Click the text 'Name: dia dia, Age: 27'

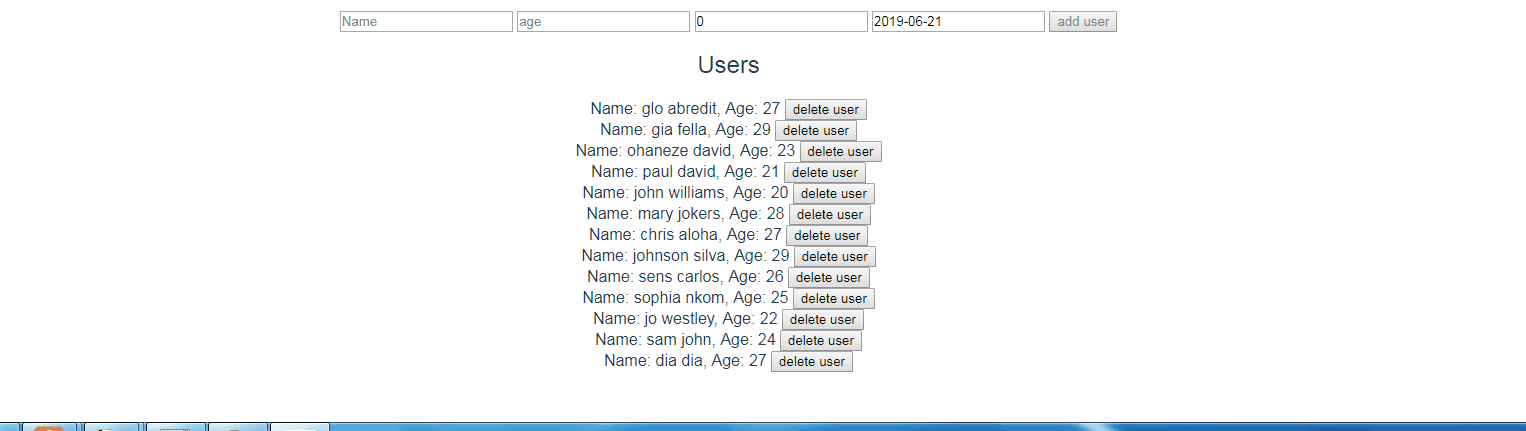click(685, 361)
